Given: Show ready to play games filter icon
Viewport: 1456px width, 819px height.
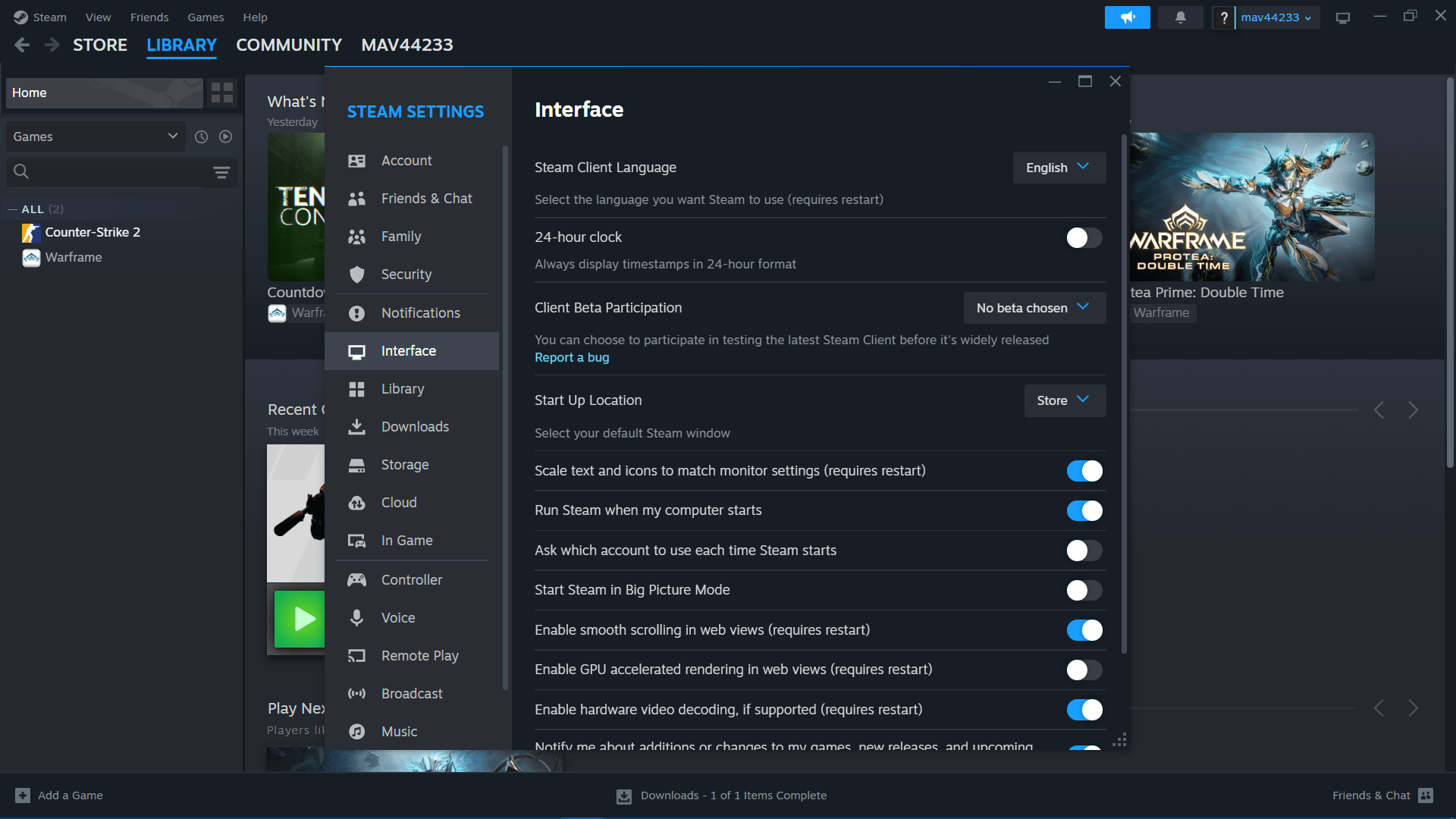Looking at the screenshot, I should [225, 136].
